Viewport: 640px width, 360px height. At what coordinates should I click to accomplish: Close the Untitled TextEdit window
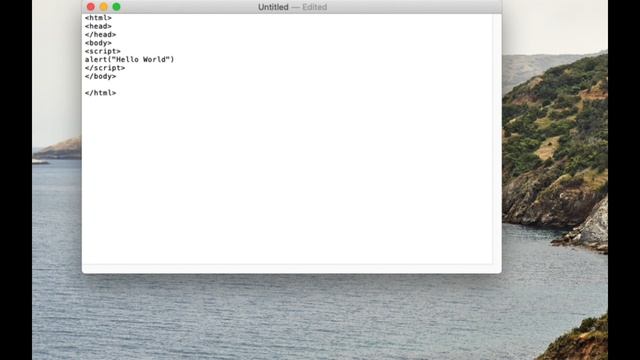point(91,7)
